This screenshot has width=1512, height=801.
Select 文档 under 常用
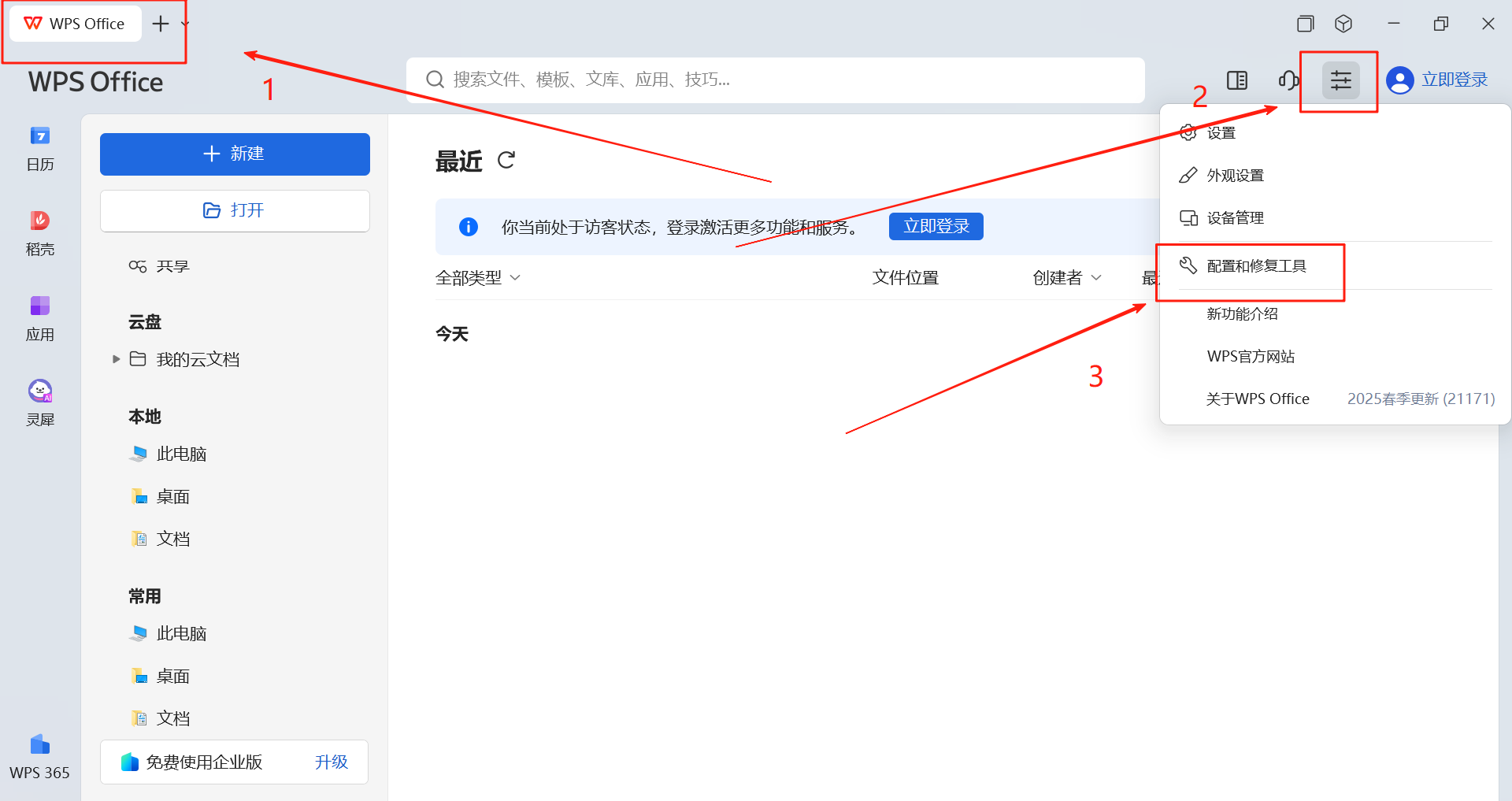[x=161, y=718]
